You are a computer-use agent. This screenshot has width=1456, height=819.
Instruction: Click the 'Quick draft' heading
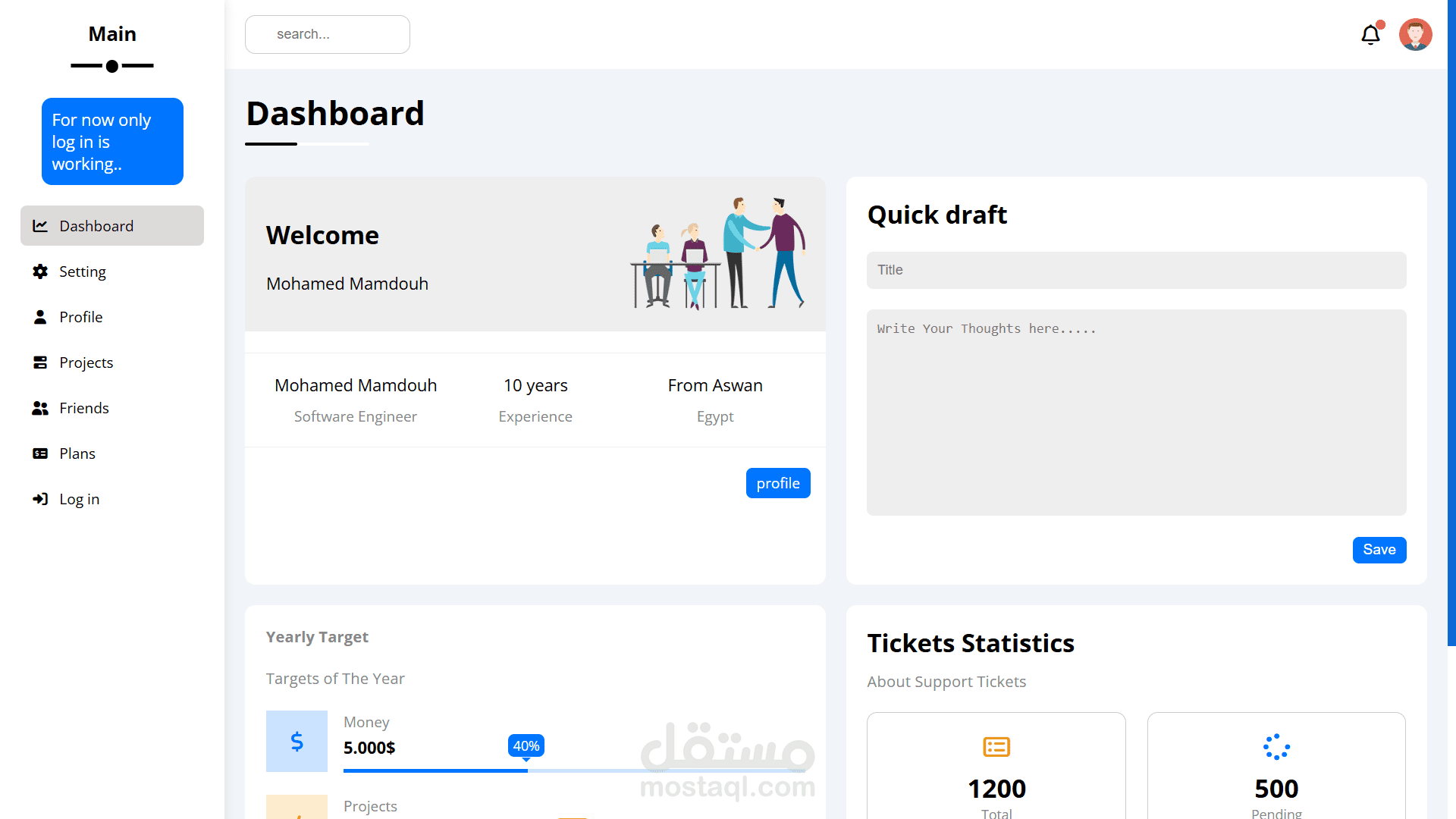click(x=937, y=215)
